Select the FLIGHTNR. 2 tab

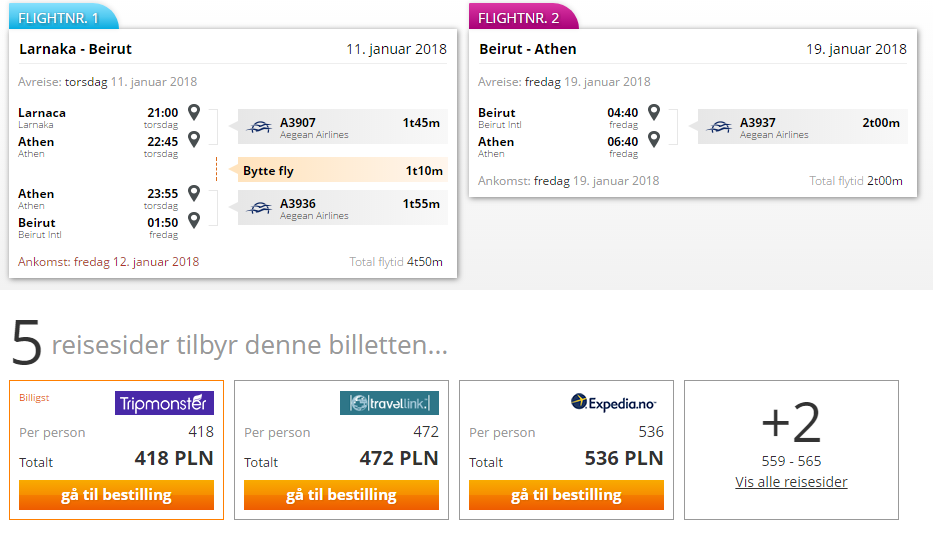pyautogui.click(x=523, y=17)
